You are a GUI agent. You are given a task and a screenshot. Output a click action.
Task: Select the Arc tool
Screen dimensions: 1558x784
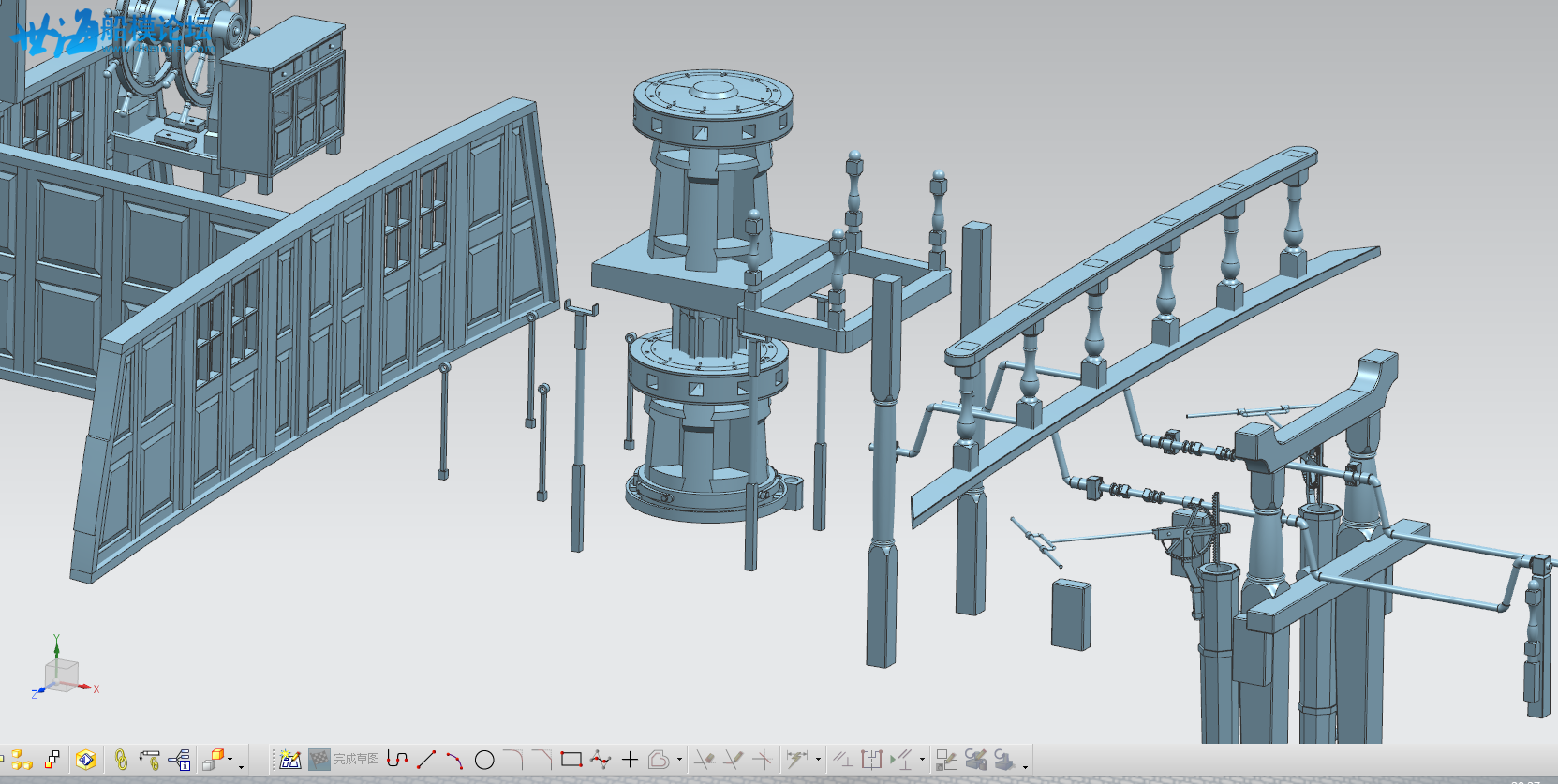[x=455, y=760]
